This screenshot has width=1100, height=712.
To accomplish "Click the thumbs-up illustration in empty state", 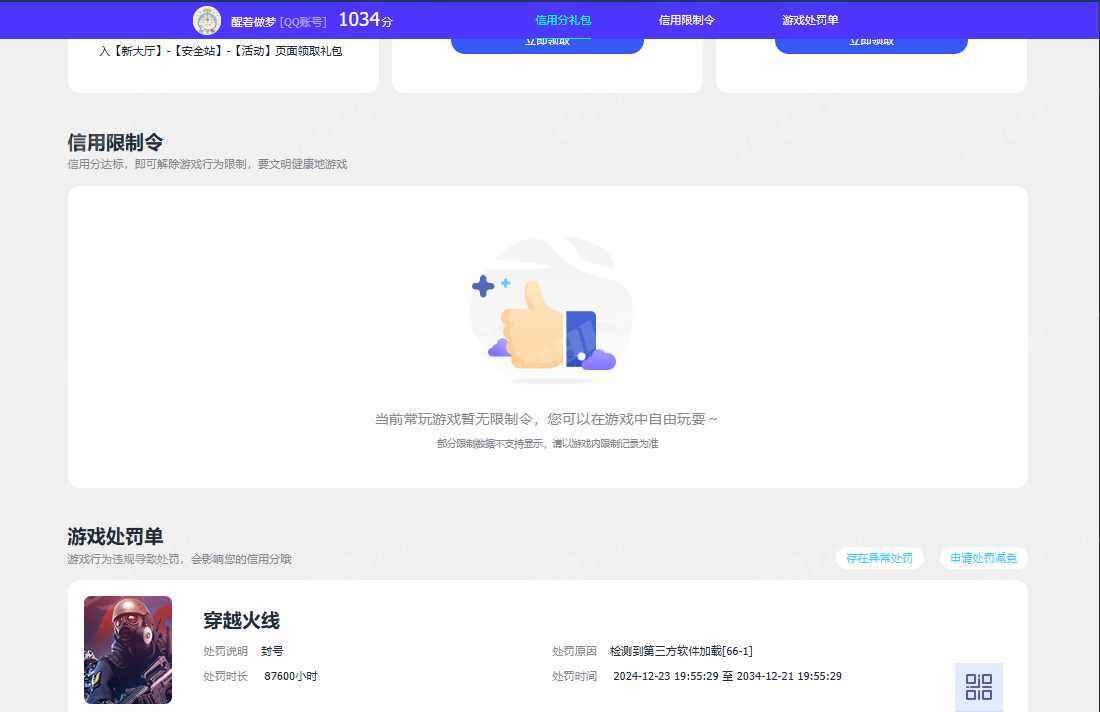I will pyautogui.click(x=550, y=309).
